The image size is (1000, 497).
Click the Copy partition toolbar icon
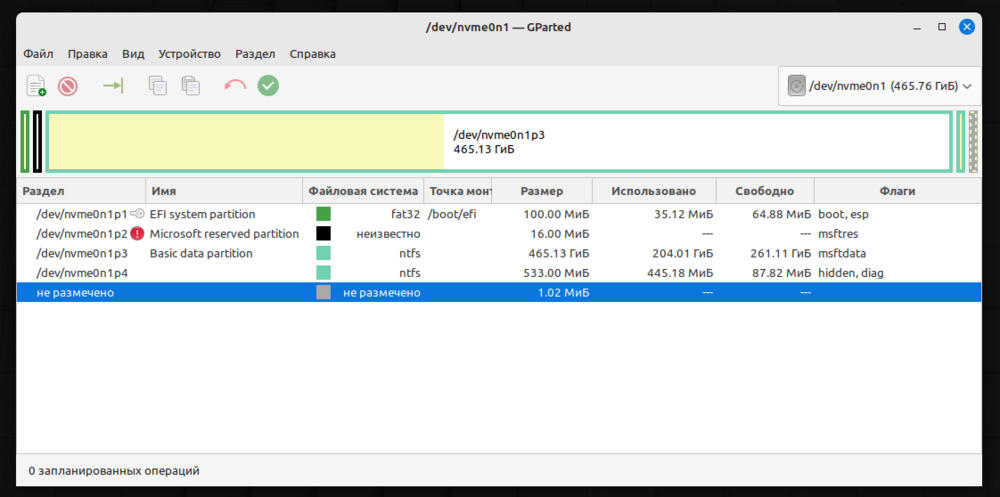[158, 85]
